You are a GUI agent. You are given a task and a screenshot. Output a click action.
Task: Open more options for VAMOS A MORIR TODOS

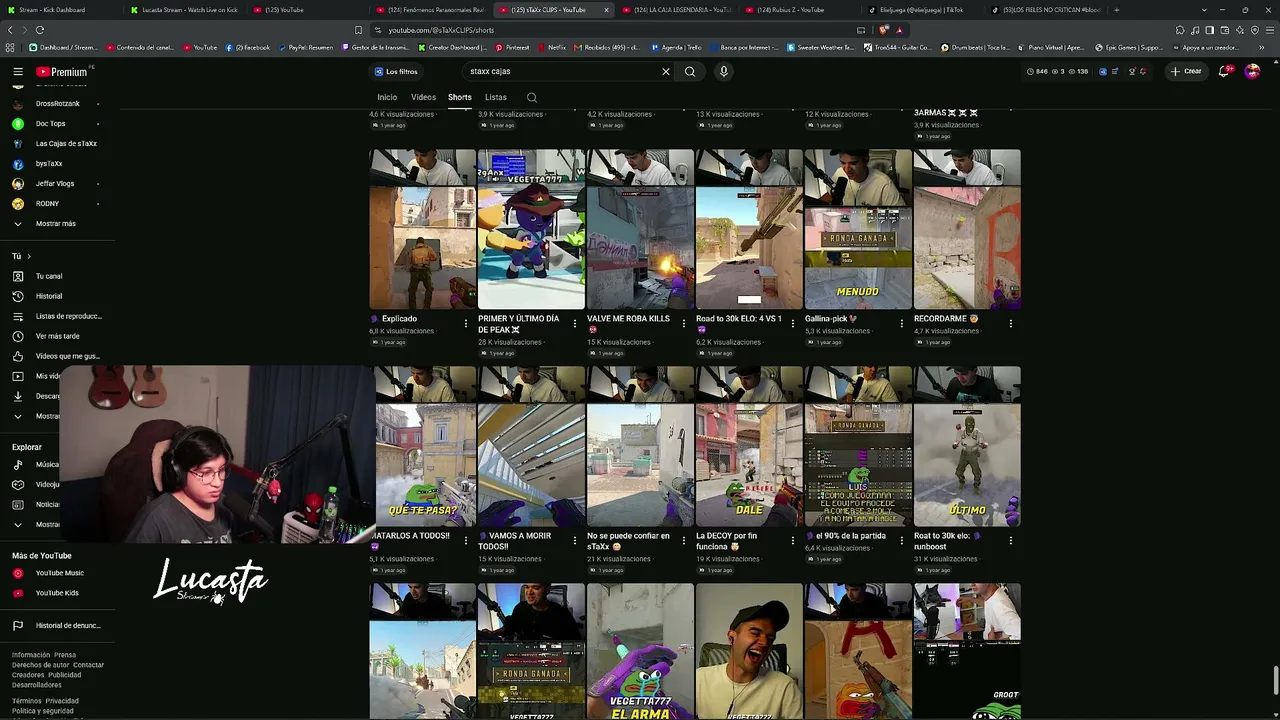coord(575,540)
